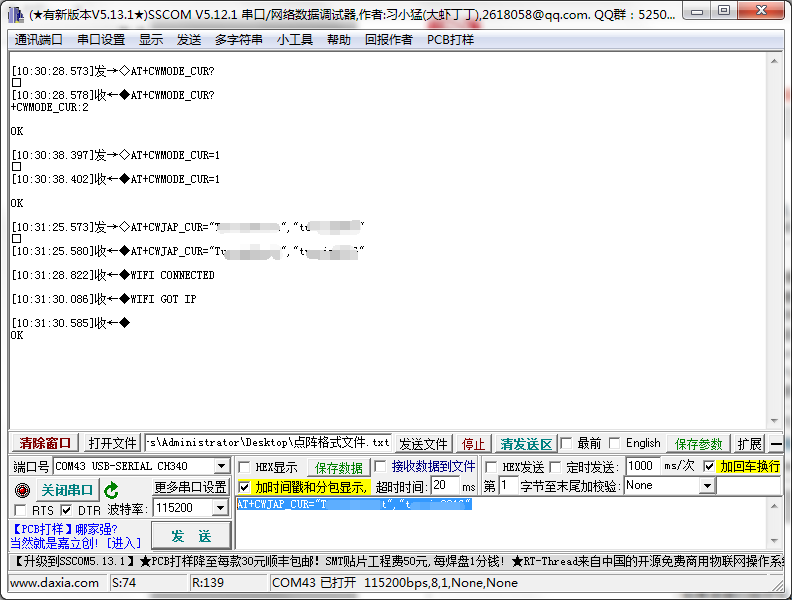Viewport: 792px width, 600px height.
Task: Click the minus collapse button beside 扩展
Action: [776, 444]
